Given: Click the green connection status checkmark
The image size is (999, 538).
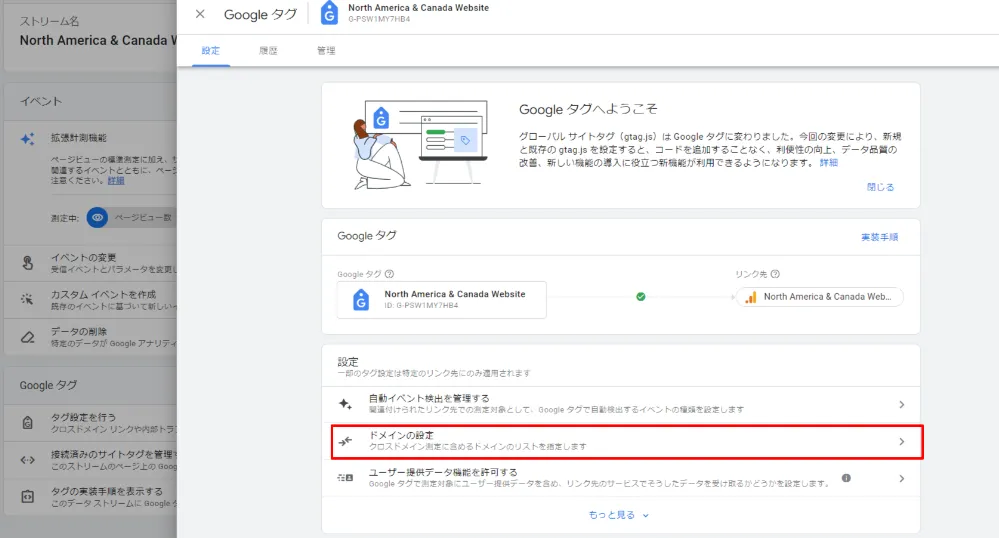Looking at the screenshot, I should pyautogui.click(x=641, y=297).
